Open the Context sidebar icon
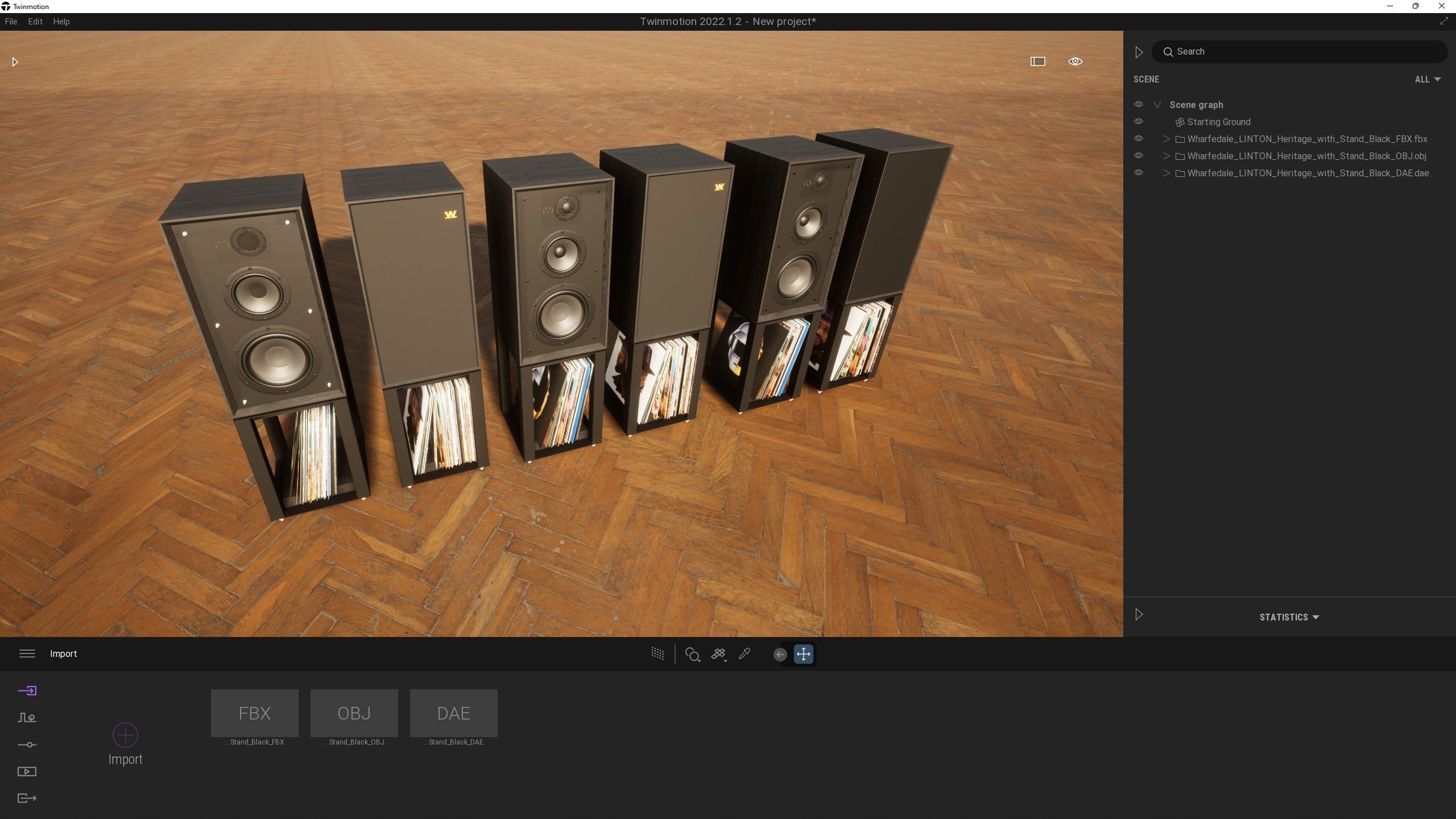Screen dimensions: 1456x819 click(27, 718)
